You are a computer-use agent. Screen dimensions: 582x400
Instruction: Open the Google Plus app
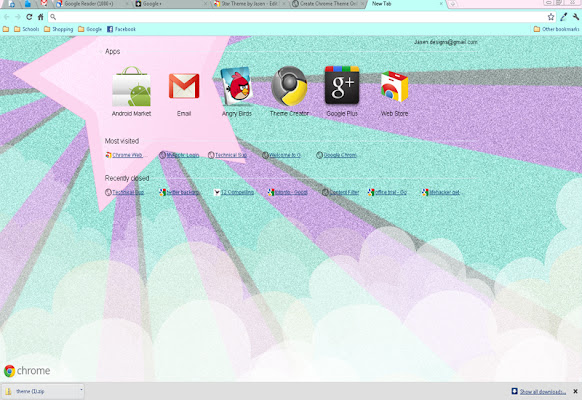[342, 91]
